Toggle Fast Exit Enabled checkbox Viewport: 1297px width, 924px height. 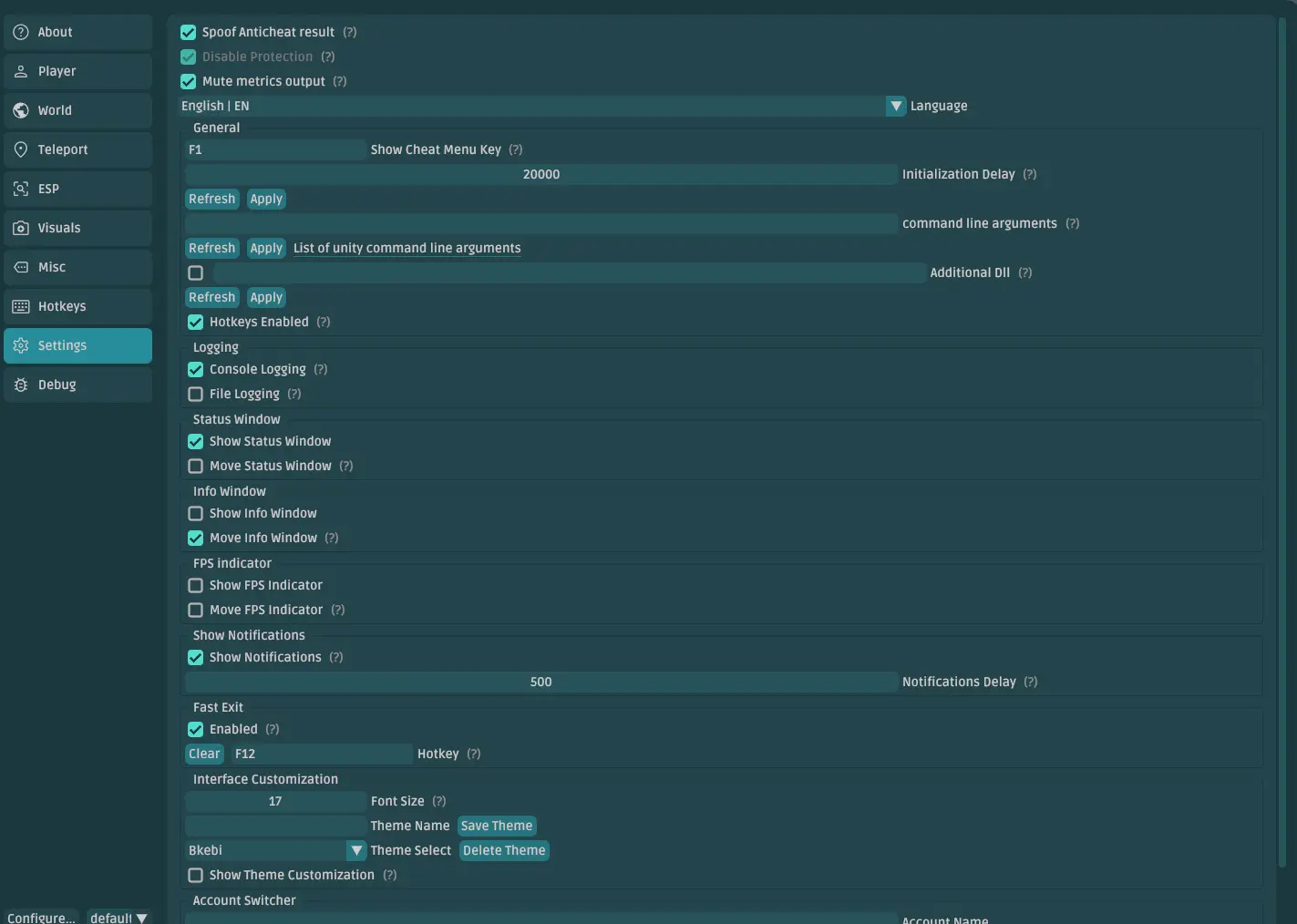point(196,729)
